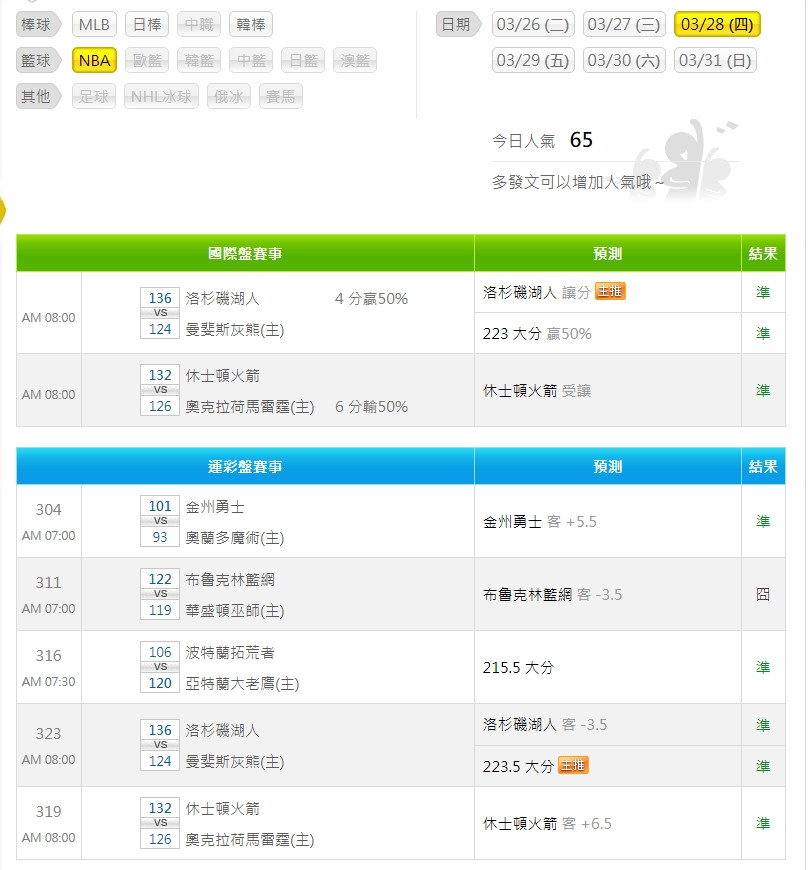Image resolution: width=808 pixels, height=870 pixels.
Task: Click score 120 for 亞特蘭大老鷹
Action: [160, 683]
